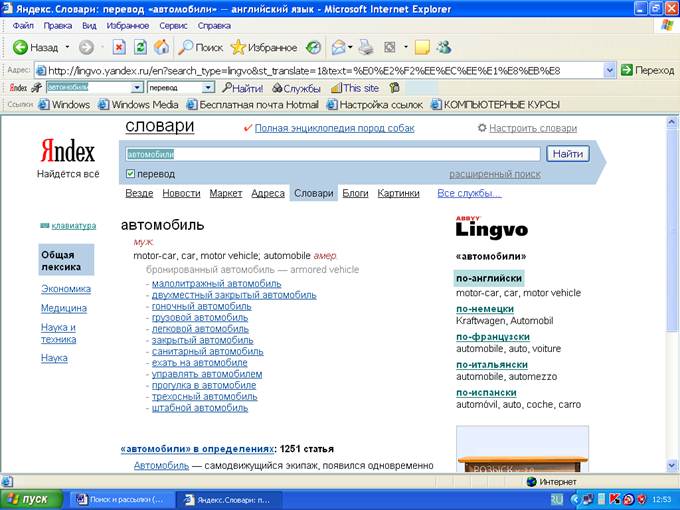Open the Файл menu

23,26
